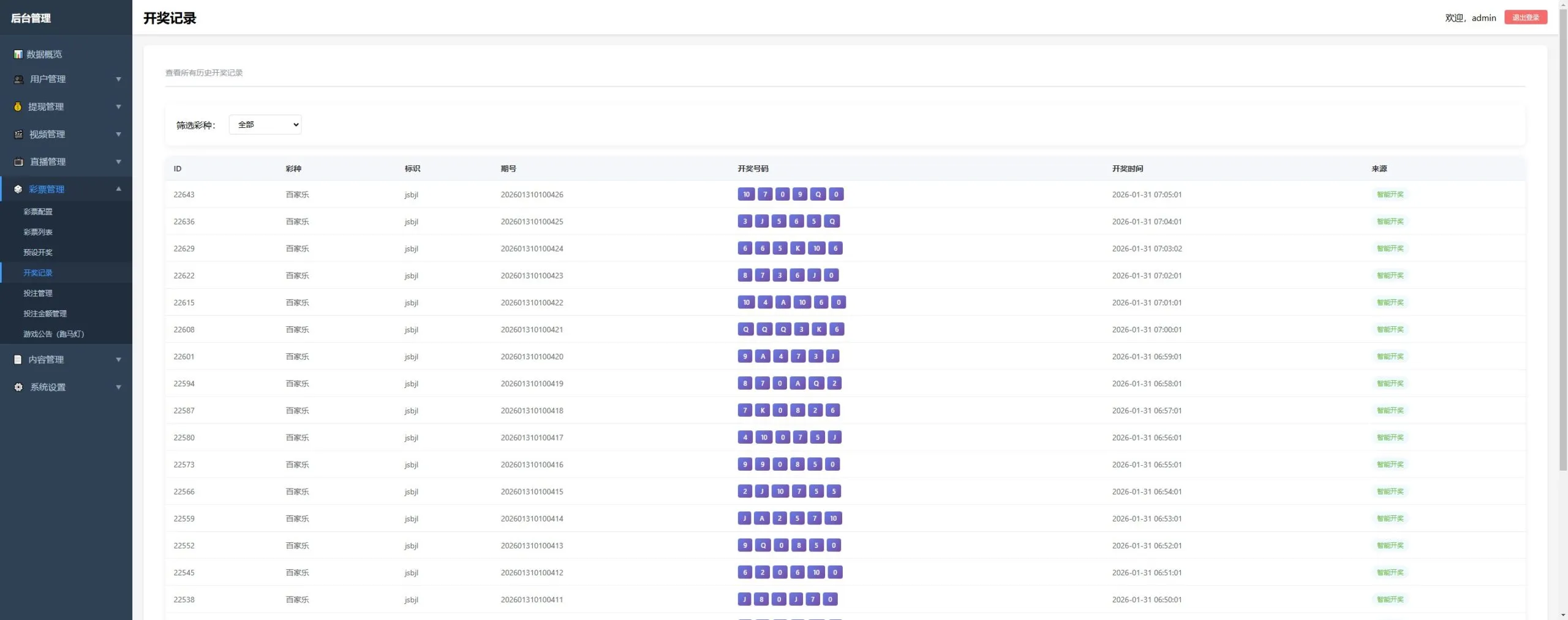Click the ID column header
This screenshot has height=620, width=1568.
point(178,169)
